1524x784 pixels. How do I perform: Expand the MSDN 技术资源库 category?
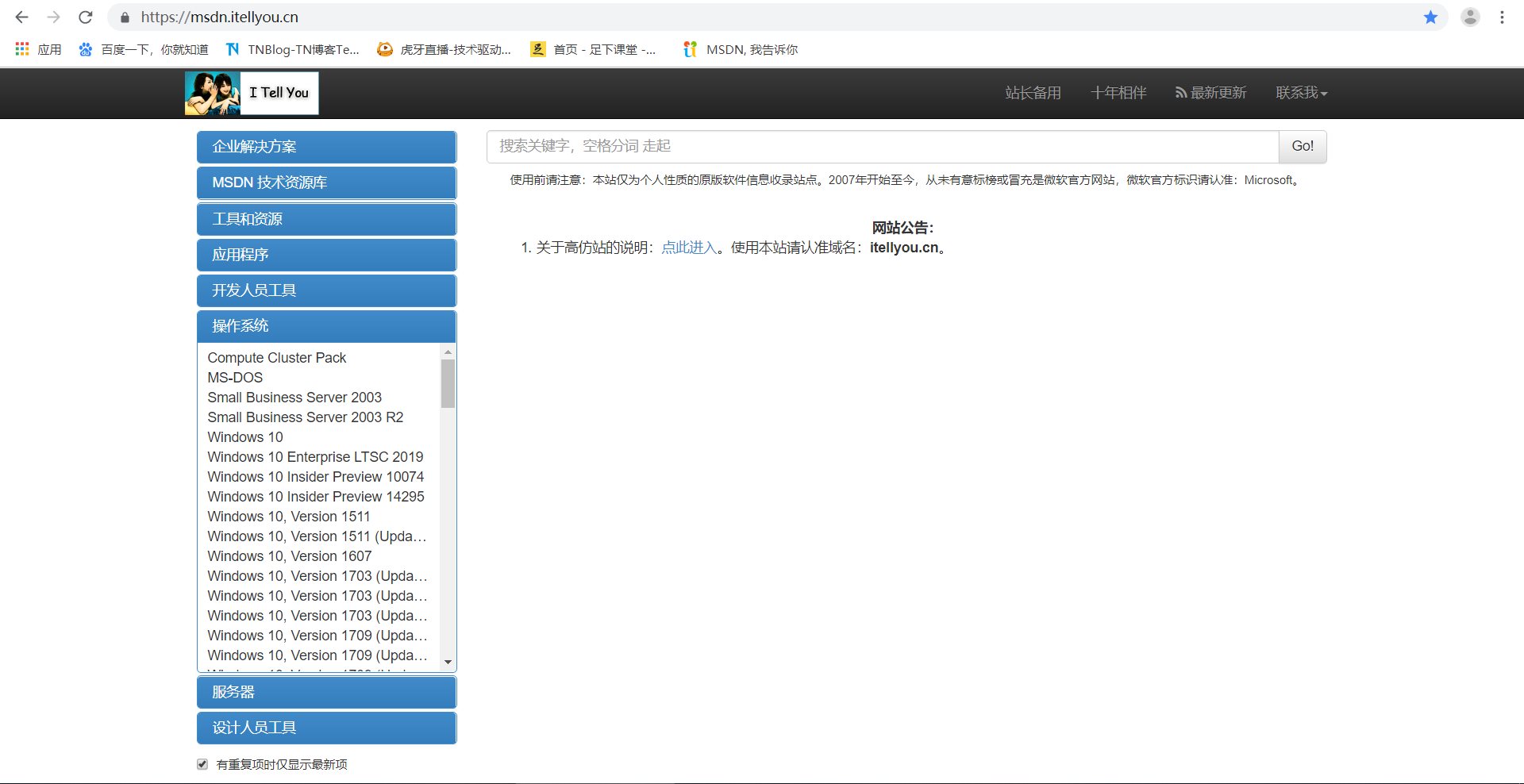point(326,183)
